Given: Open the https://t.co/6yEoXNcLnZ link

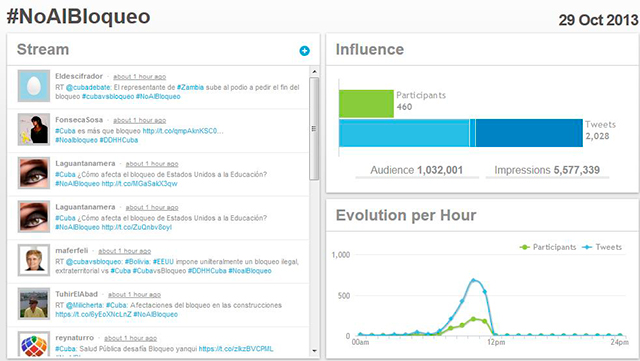Looking at the screenshot, I should [93, 314].
